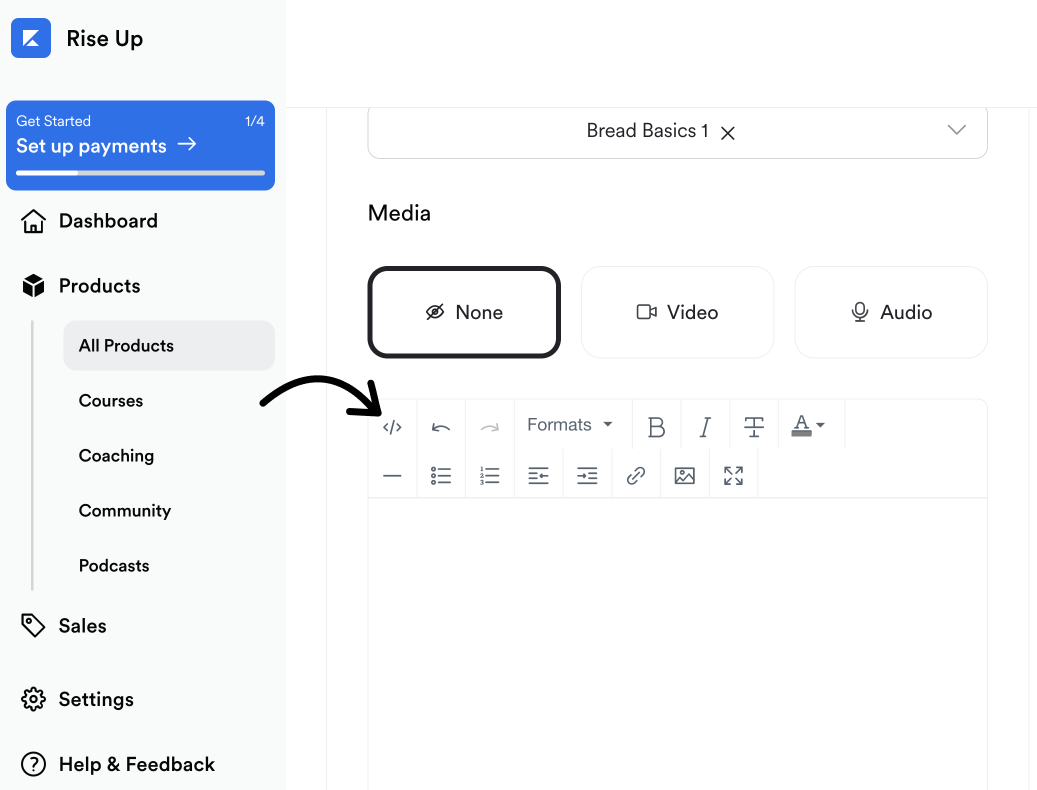The height and width of the screenshot is (790, 1037).
Task: Select All Products
Action: [169, 346]
